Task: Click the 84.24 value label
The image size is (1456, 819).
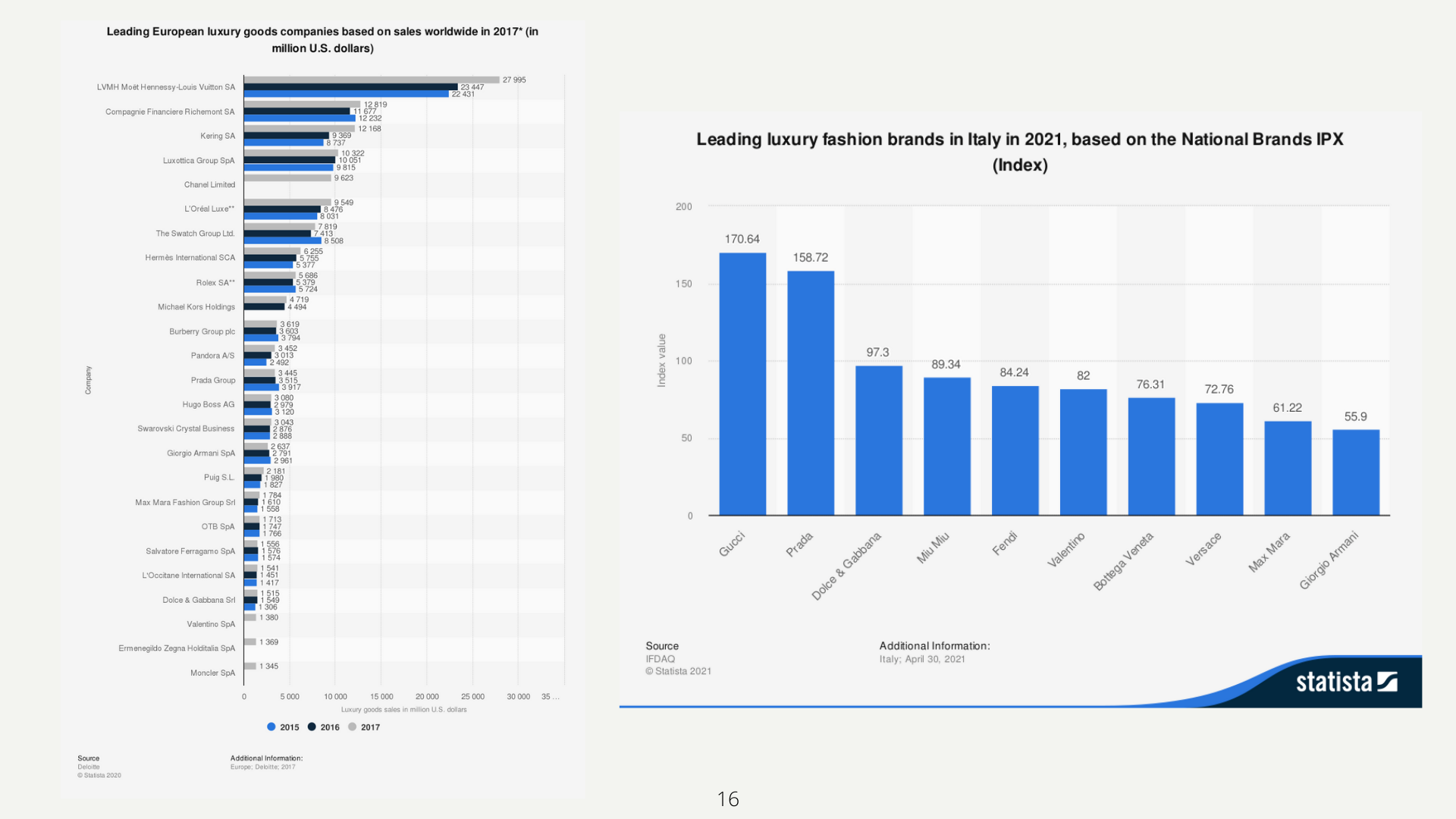Action: tap(1014, 372)
